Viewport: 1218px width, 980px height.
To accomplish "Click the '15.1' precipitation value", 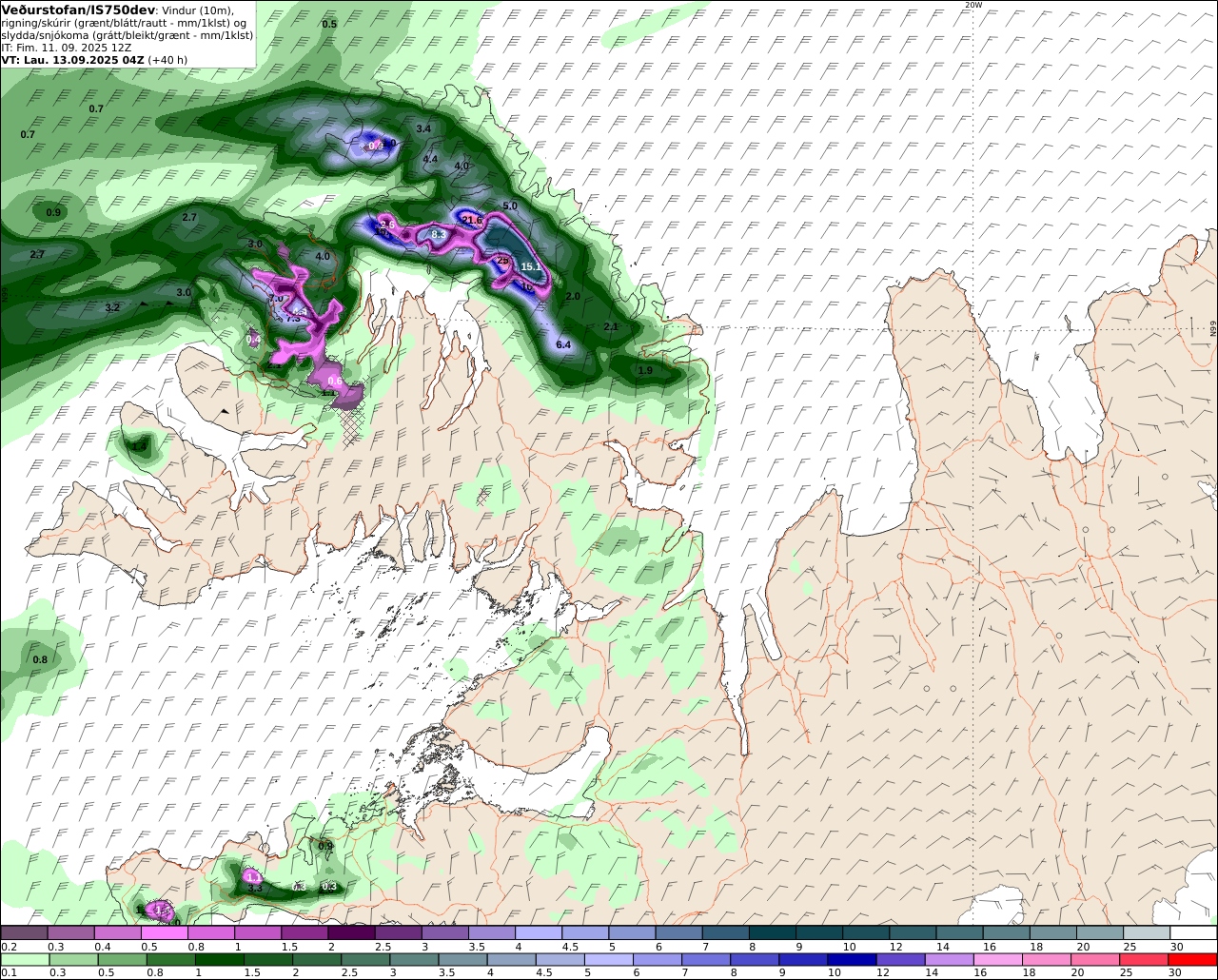I will [530, 267].
